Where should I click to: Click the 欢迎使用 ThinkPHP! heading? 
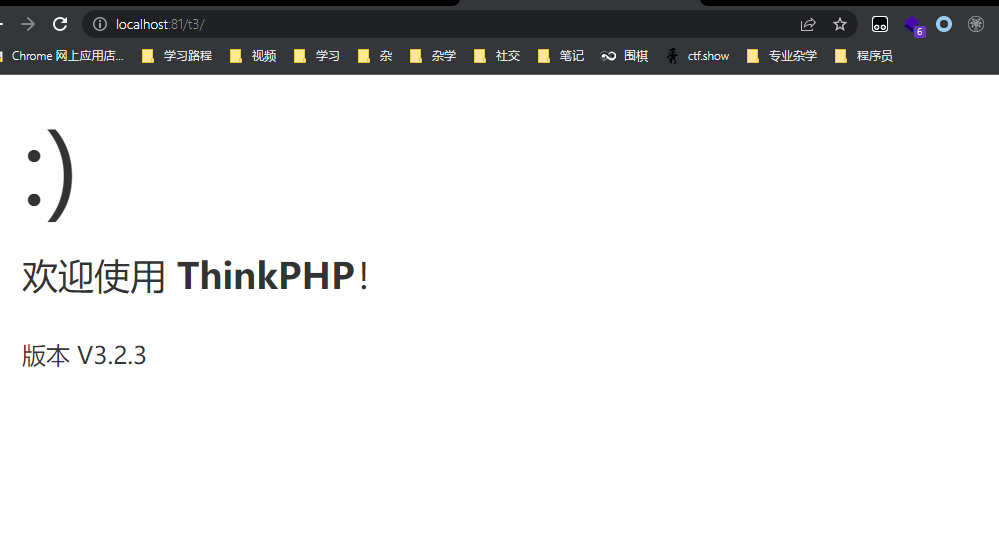[195, 276]
